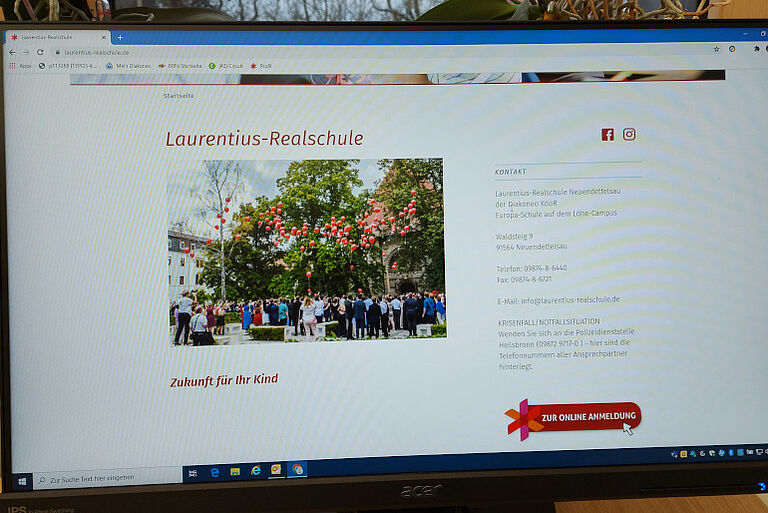
Task: Bookmark this page with the star icon
Action: pos(717,49)
